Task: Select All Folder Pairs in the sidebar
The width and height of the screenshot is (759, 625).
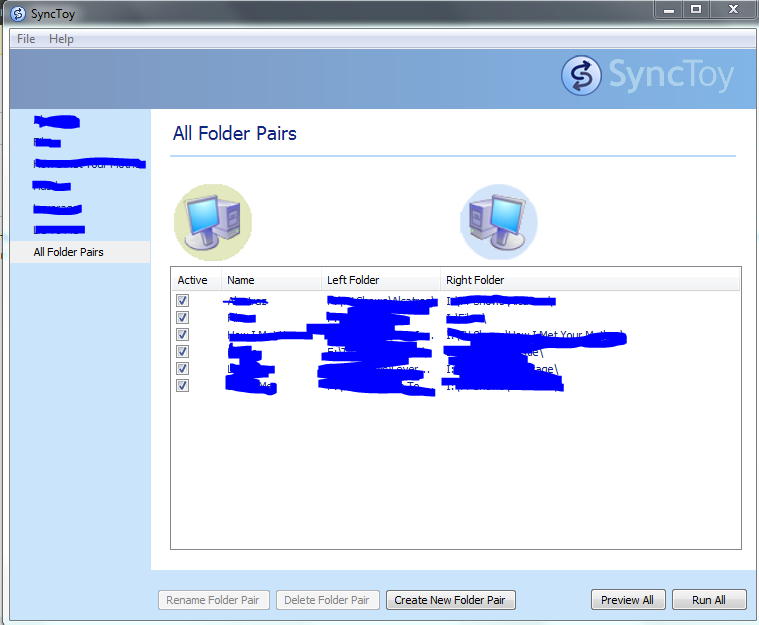Action: pos(80,252)
